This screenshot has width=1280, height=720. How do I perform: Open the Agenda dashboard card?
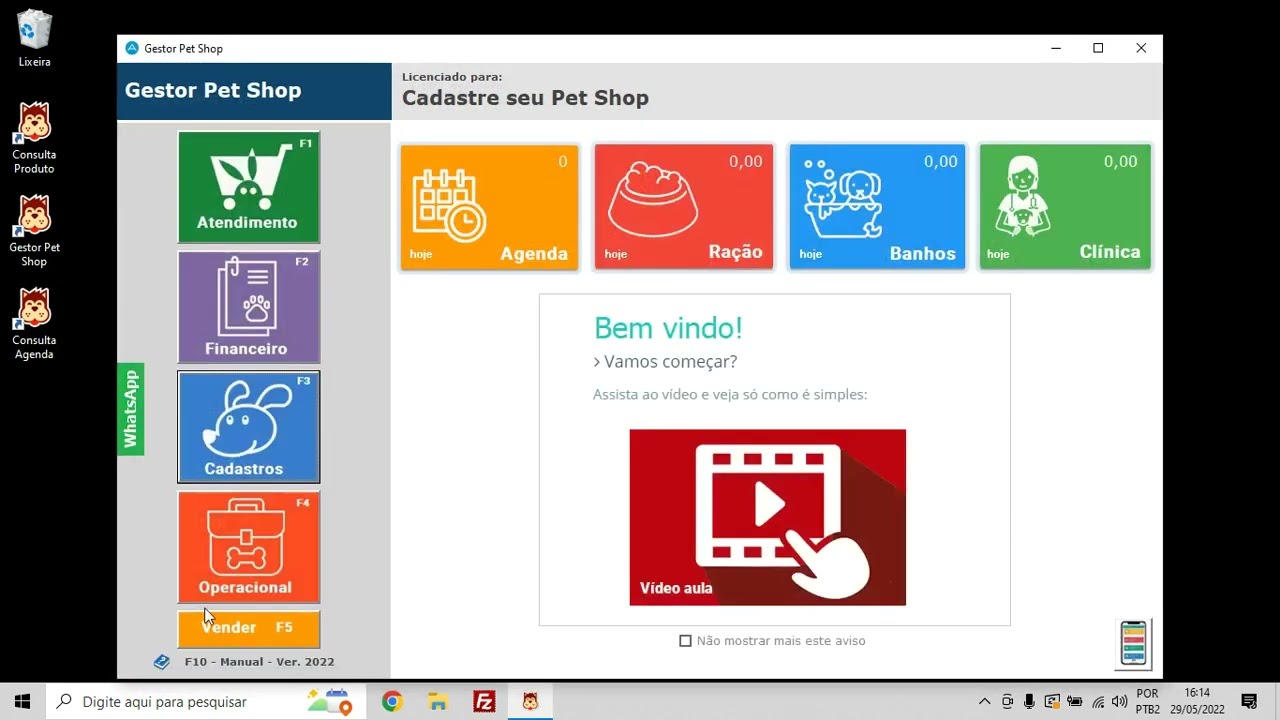(489, 207)
